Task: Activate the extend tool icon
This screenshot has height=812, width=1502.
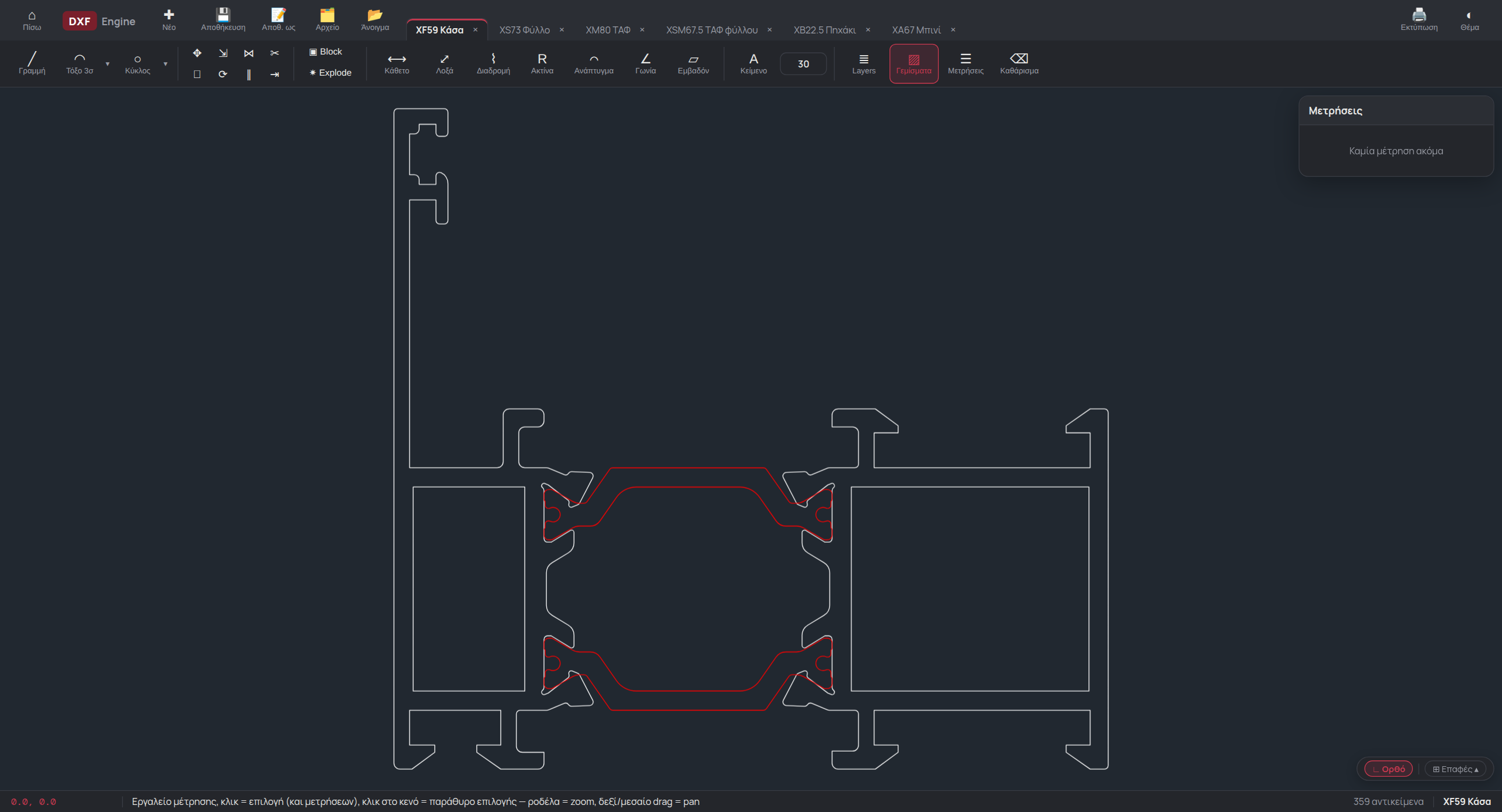Action: click(x=275, y=74)
